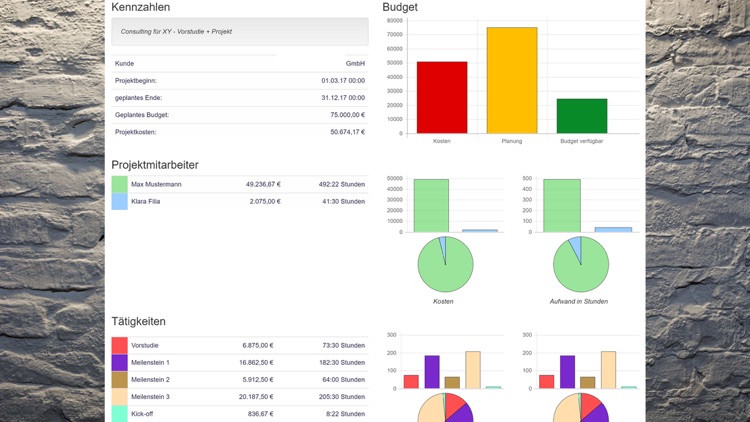This screenshot has height=422, width=750.
Task: Click the amount '20.187,50 €'
Action: pyautogui.click(x=256, y=397)
